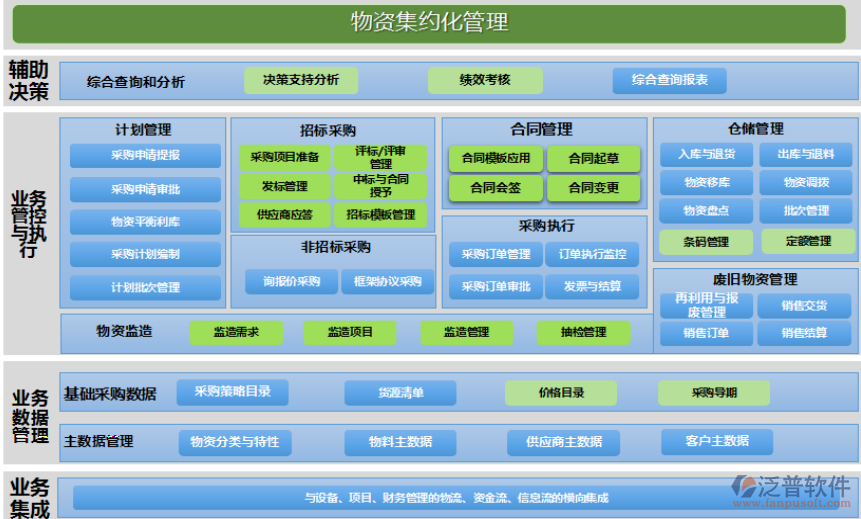
Task: Click 合同变更
Action: 594,188
